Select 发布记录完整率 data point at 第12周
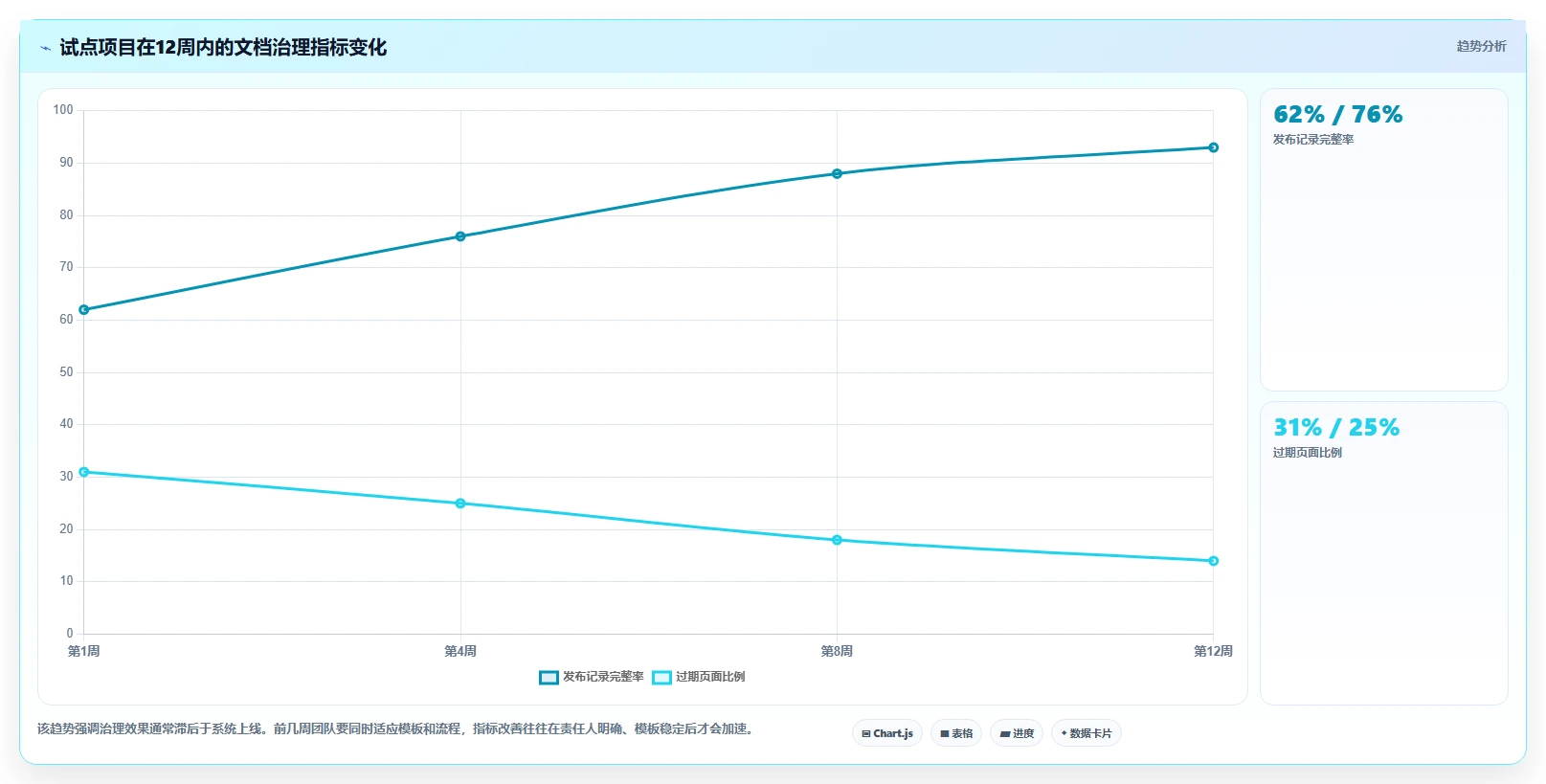Image resolution: width=1546 pixels, height=784 pixels. [1213, 147]
